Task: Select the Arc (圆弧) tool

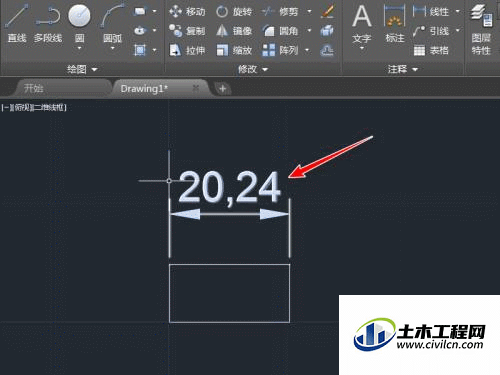Action: pos(112,27)
